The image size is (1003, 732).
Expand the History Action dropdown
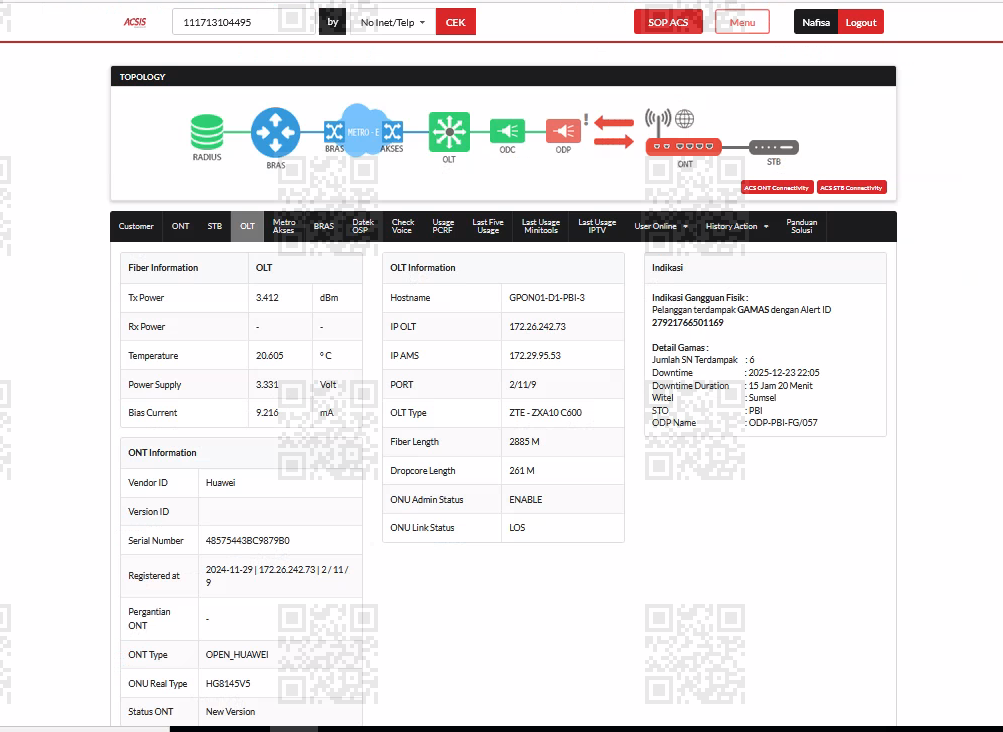pyautogui.click(x=737, y=227)
